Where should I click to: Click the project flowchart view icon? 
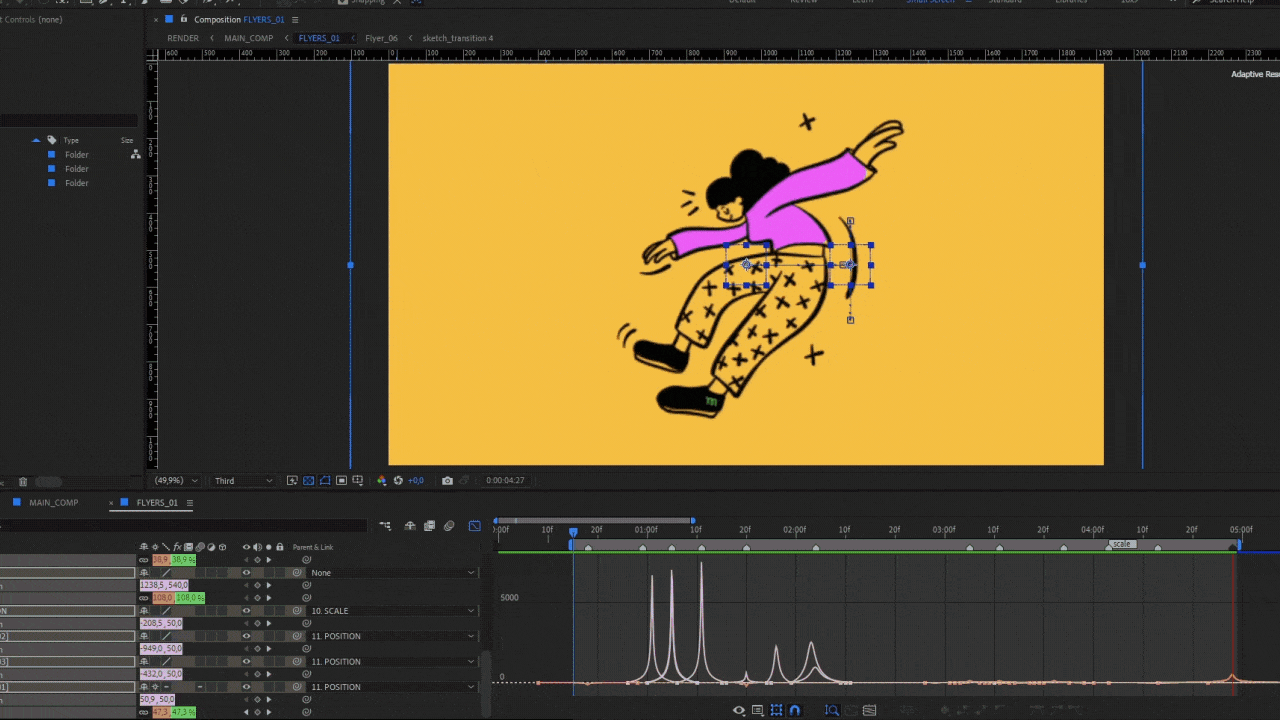click(x=136, y=155)
